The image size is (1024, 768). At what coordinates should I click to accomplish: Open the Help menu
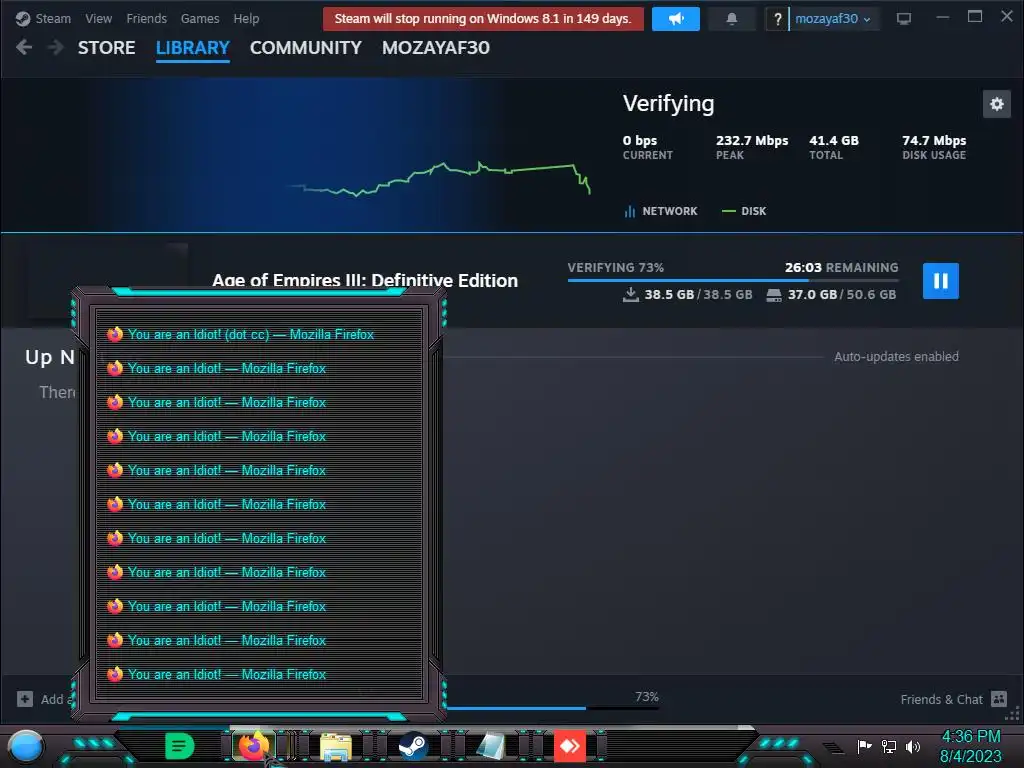[246, 19]
